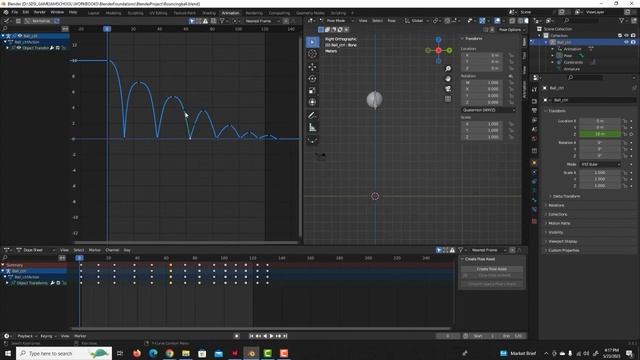Open the Pose Mode dropdown

click(336, 20)
